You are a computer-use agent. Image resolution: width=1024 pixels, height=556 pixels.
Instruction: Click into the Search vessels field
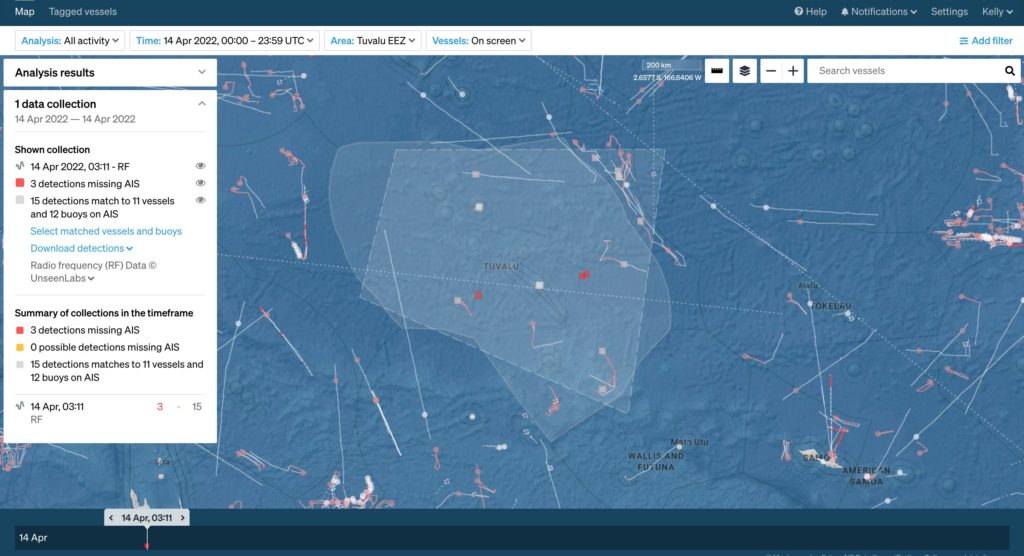905,71
